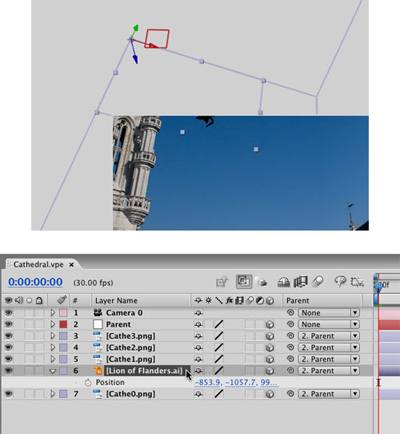Open Parent dropdown for Lion of Flanders.ai
400x434 pixels.
[328, 371]
